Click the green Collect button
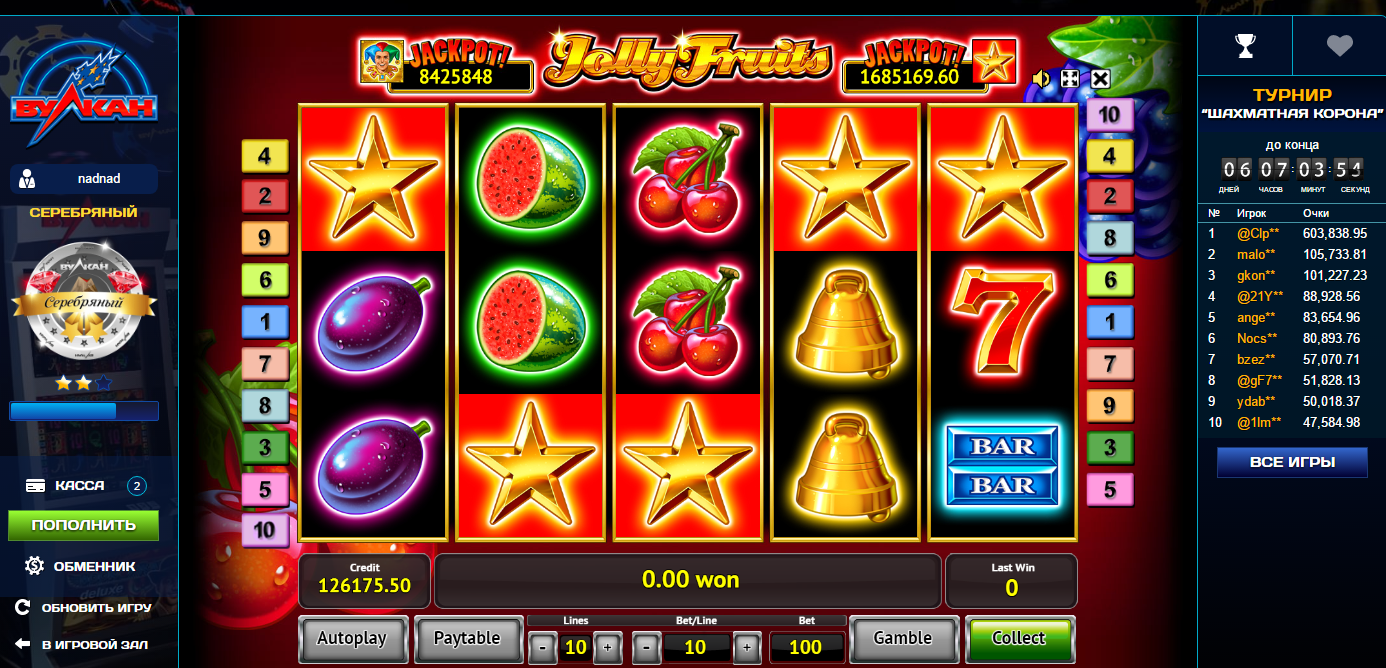This screenshot has height=668, width=1386. (x=1019, y=638)
